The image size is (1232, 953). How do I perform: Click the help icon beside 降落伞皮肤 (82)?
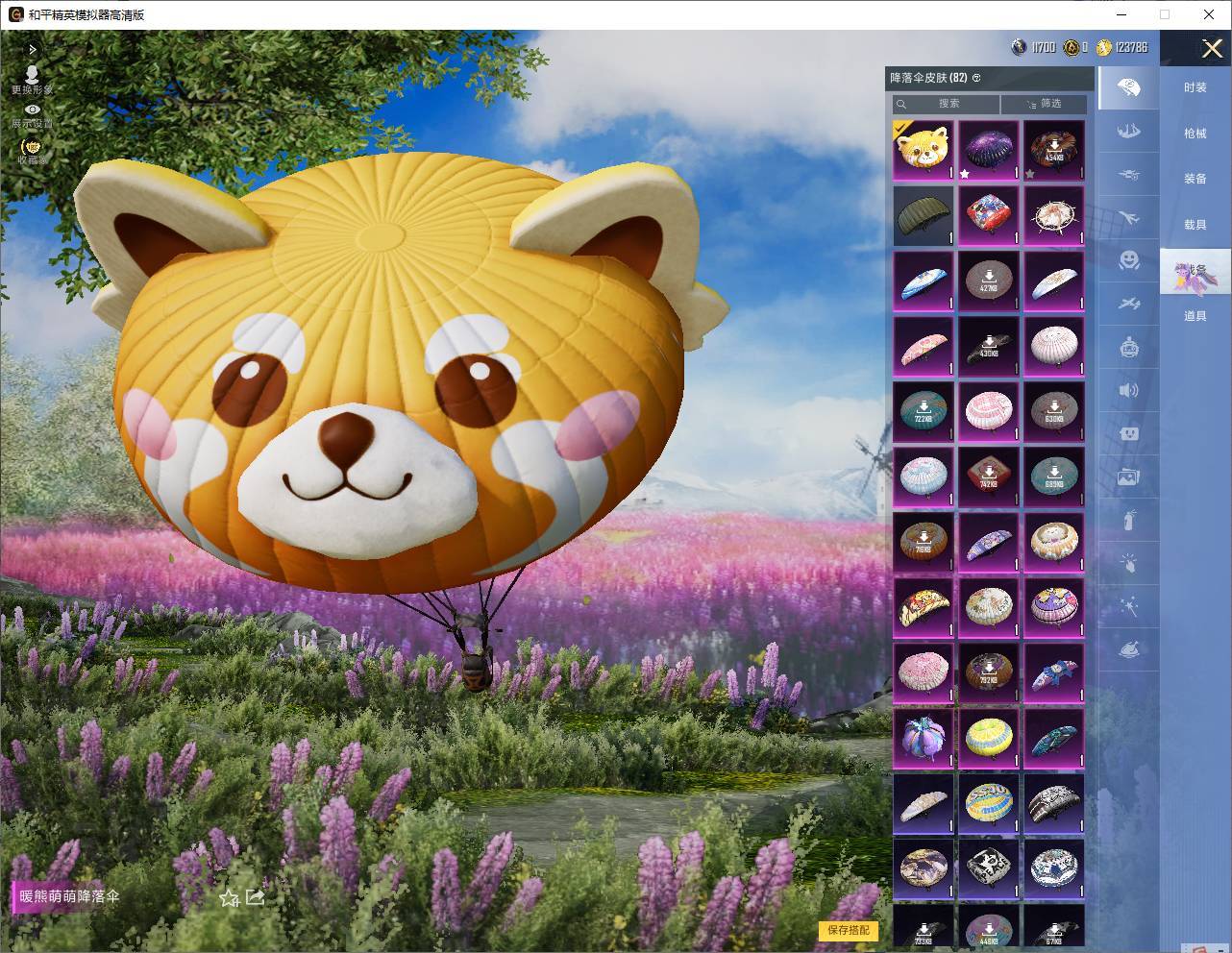point(976,78)
